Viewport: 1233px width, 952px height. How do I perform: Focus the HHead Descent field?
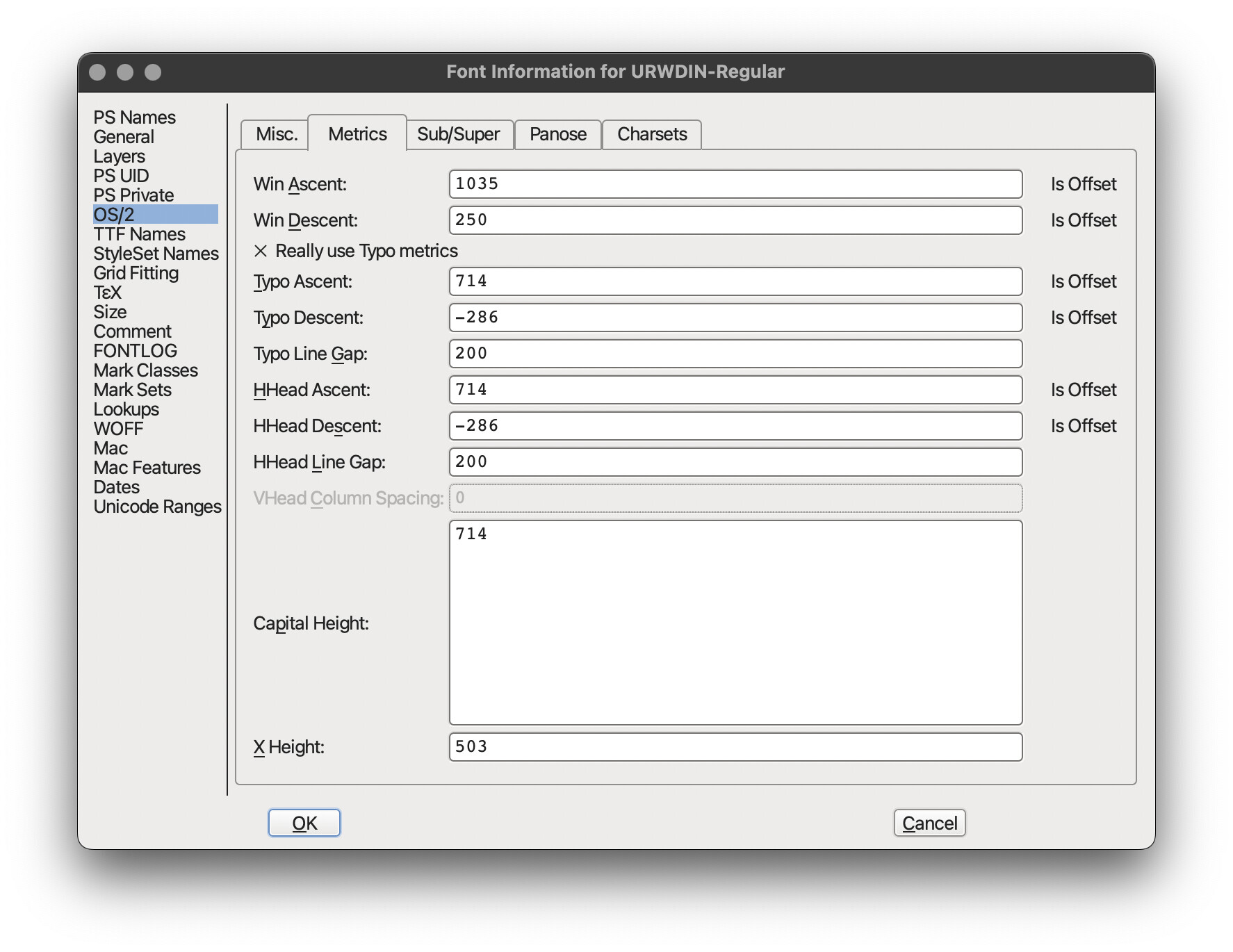(736, 426)
